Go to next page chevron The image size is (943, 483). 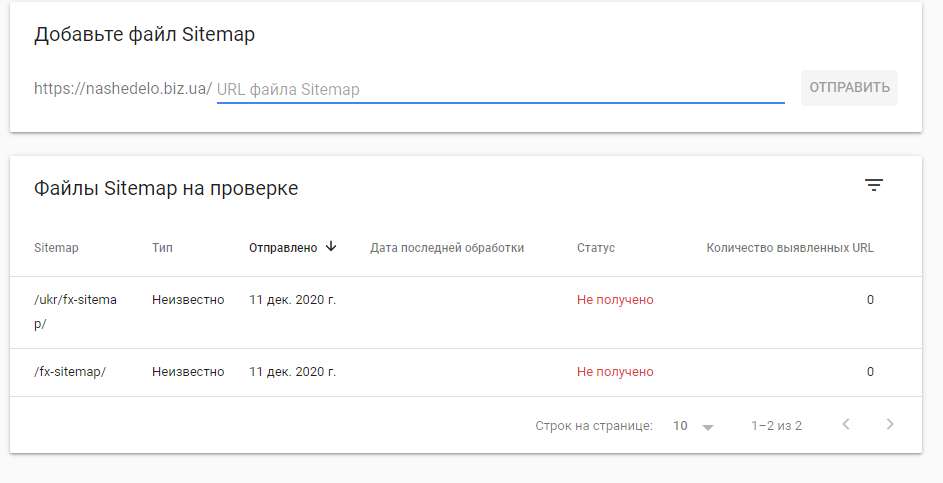click(x=890, y=425)
